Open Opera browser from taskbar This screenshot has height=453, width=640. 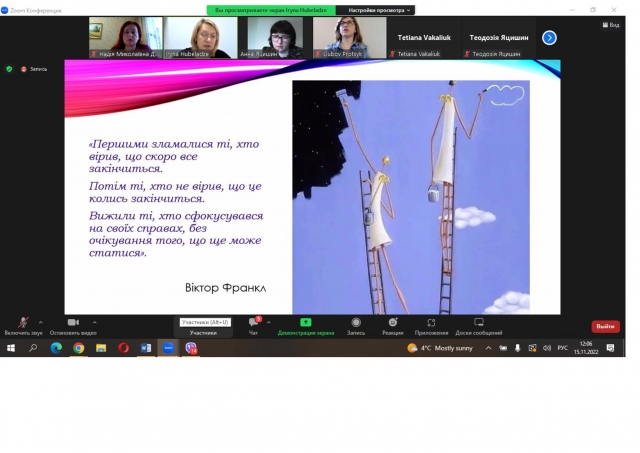(x=124, y=348)
